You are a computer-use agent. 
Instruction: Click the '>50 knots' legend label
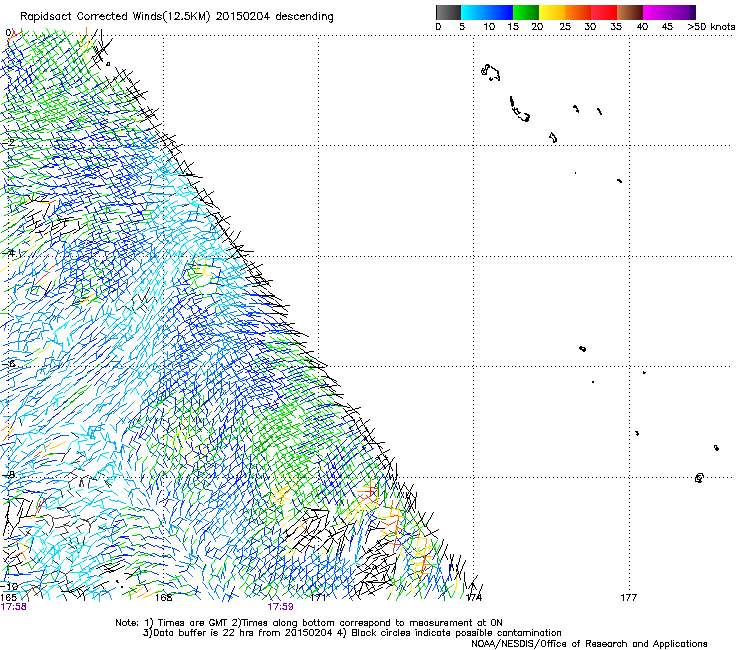[711, 27]
